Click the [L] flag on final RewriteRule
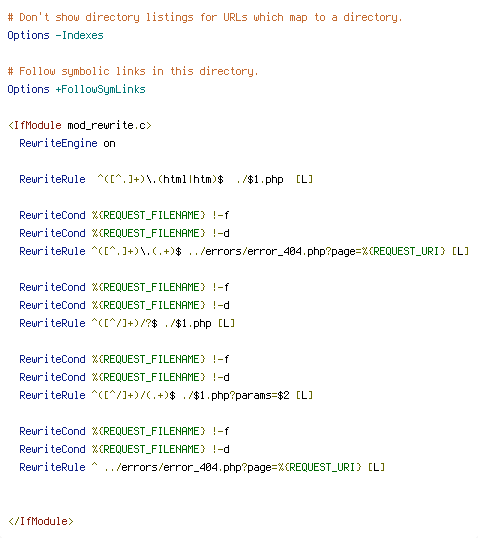Screen dimensions: 478x538 pyautogui.click(x=376, y=467)
